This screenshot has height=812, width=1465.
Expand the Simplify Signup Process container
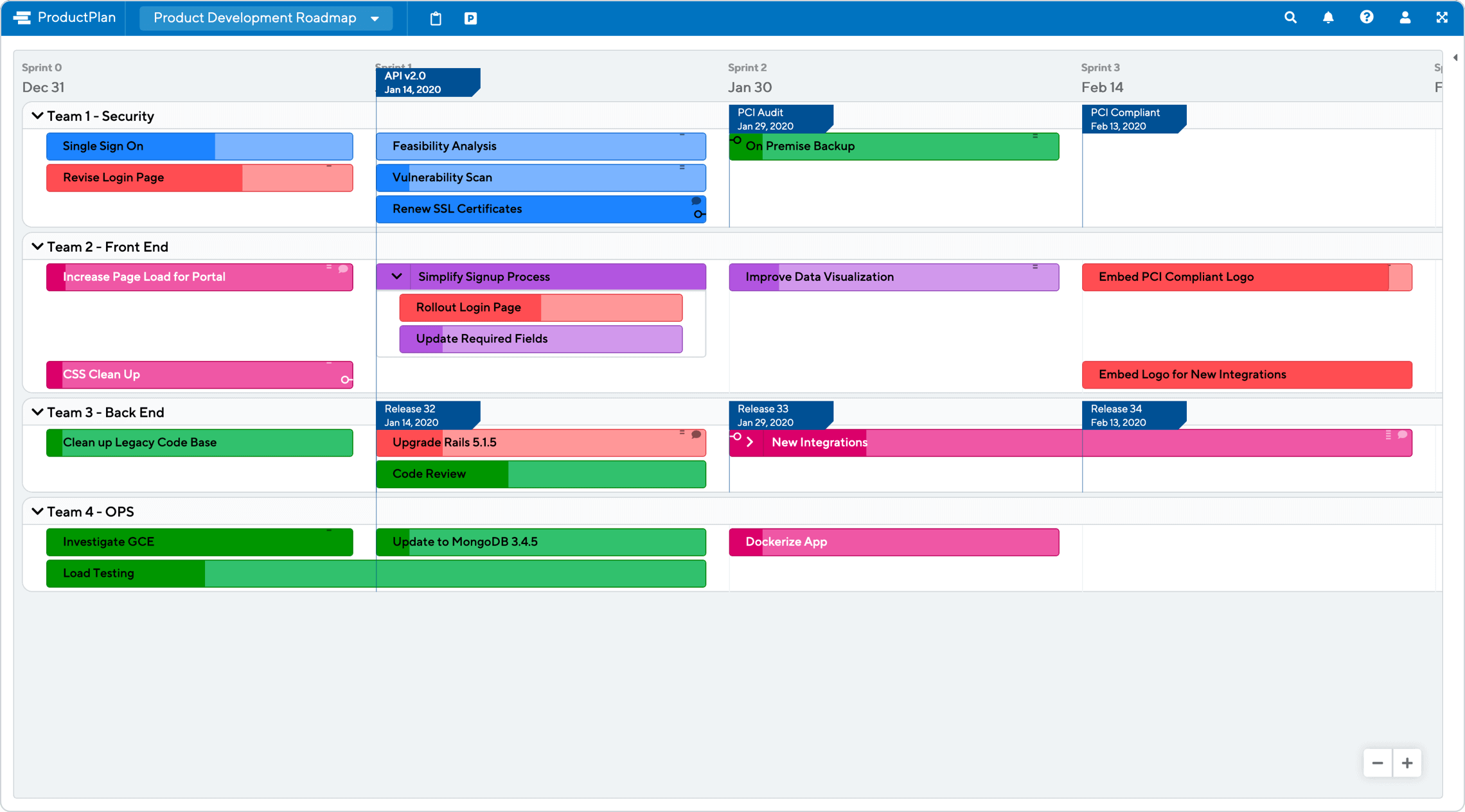pos(397,276)
